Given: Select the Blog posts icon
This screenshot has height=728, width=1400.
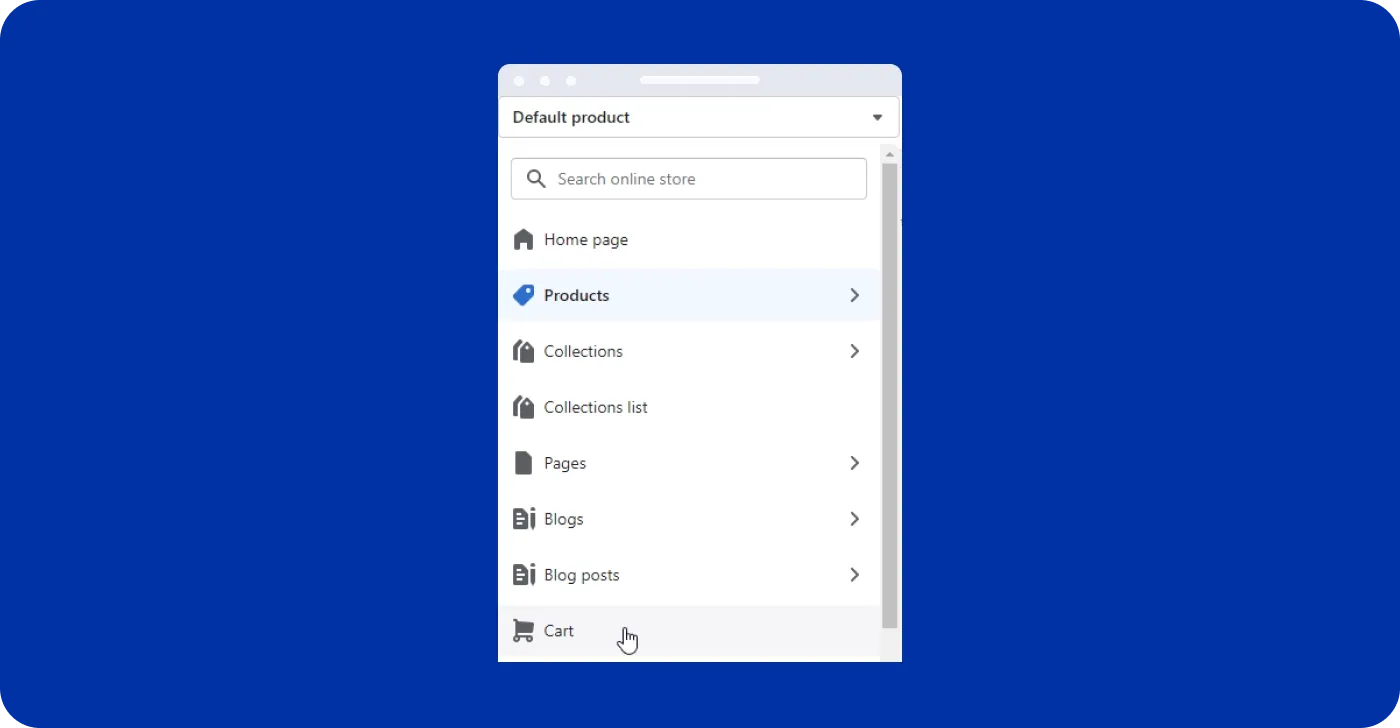Looking at the screenshot, I should [523, 575].
